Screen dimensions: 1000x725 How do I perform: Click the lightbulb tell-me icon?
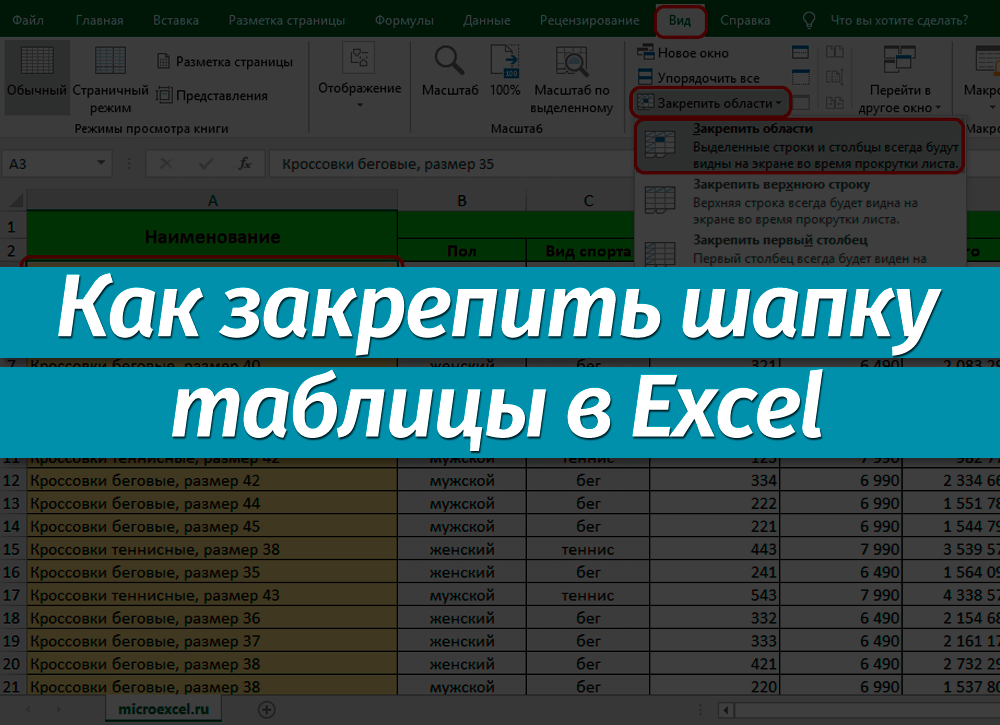pos(809,20)
